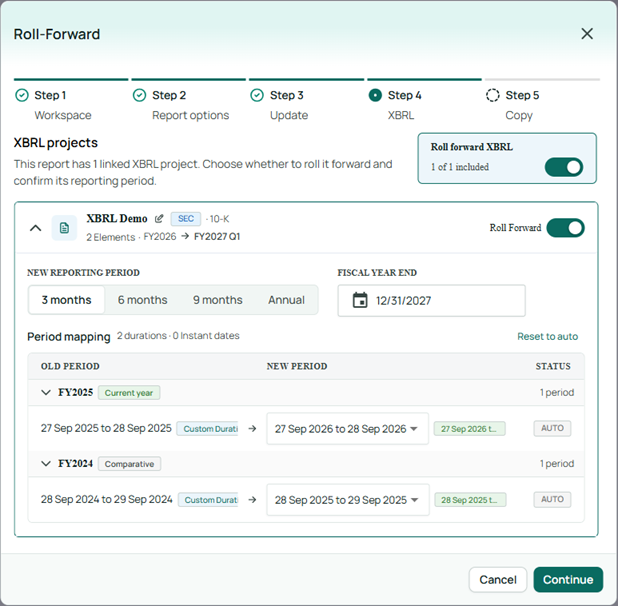Click the AUTO status for FY2025 row
Image resolution: width=618 pixels, height=606 pixels.
tap(552, 428)
